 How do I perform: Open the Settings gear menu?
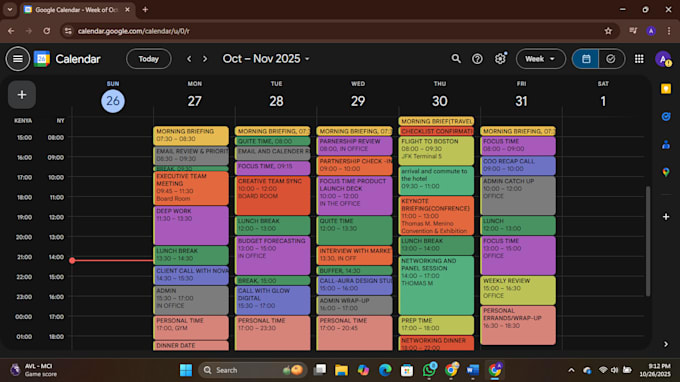500,59
